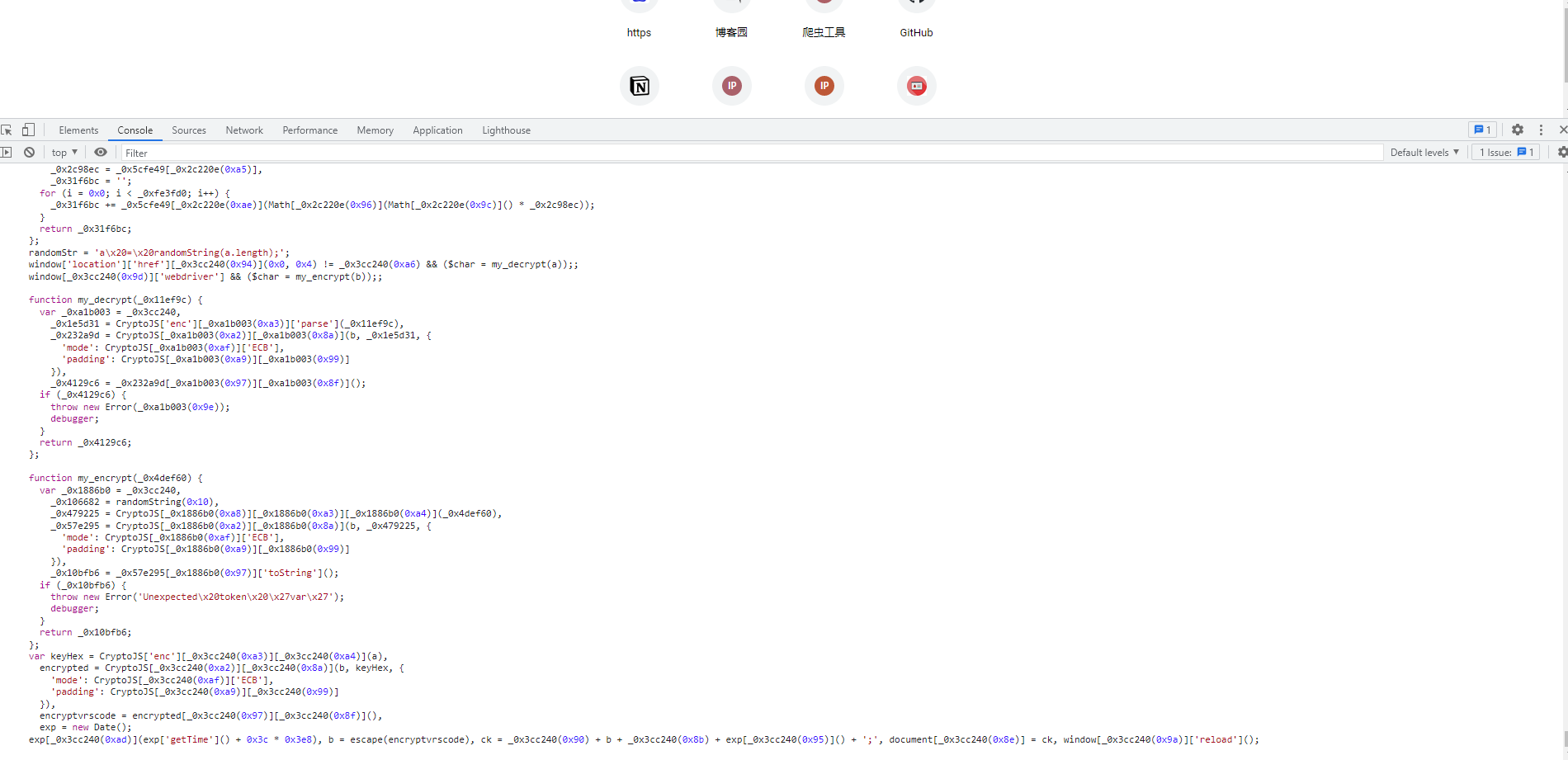Click the 'if (_0x10bfb6) {' line
The image size is (1568, 760).
pyautogui.click(x=83, y=586)
